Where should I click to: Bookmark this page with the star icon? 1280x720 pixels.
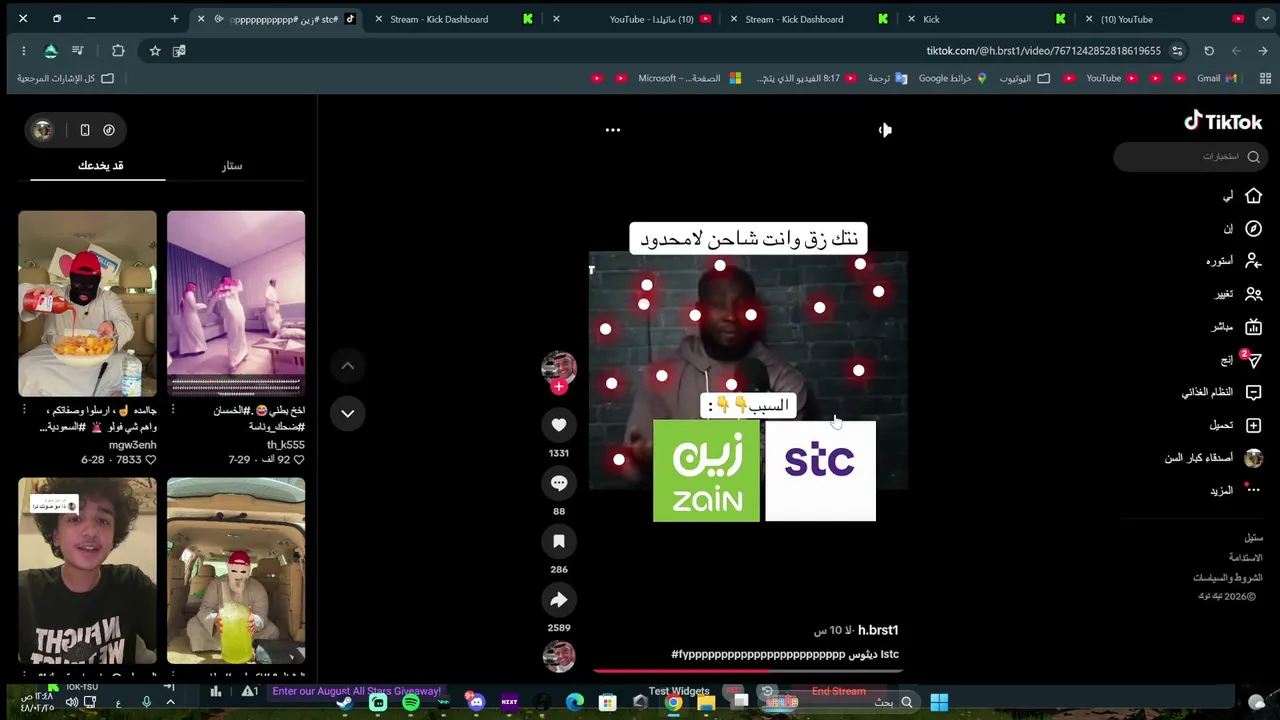pyautogui.click(x=155, y=51)
